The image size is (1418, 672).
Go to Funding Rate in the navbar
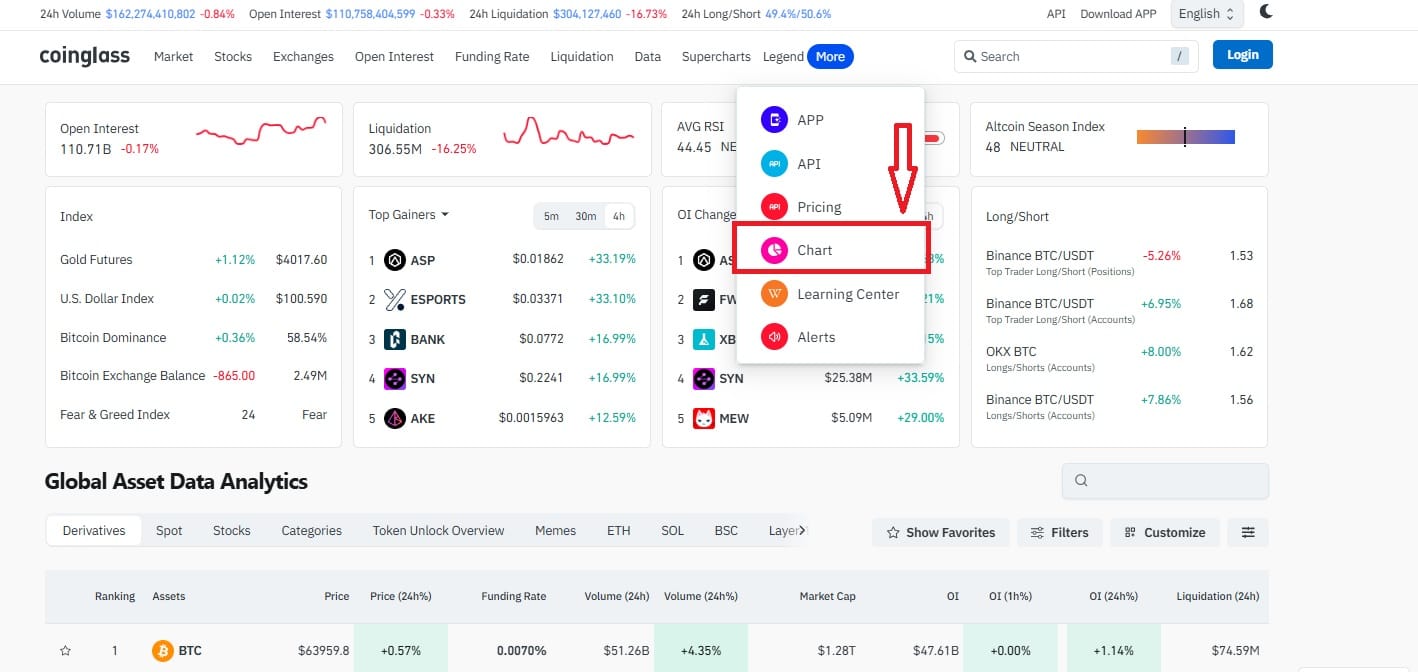[x=492, y=57]
